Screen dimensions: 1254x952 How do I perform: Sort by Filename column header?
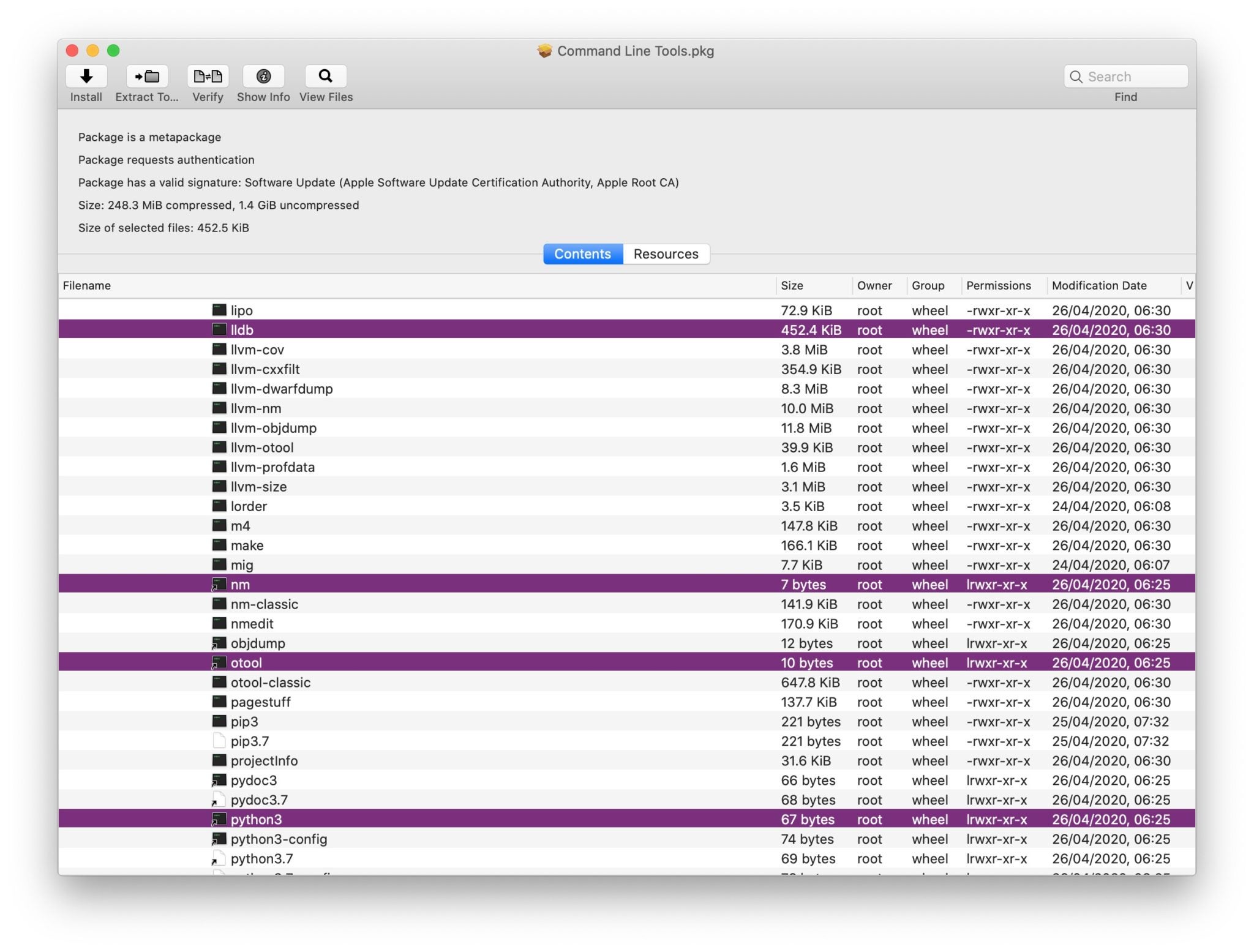(87, 286)
